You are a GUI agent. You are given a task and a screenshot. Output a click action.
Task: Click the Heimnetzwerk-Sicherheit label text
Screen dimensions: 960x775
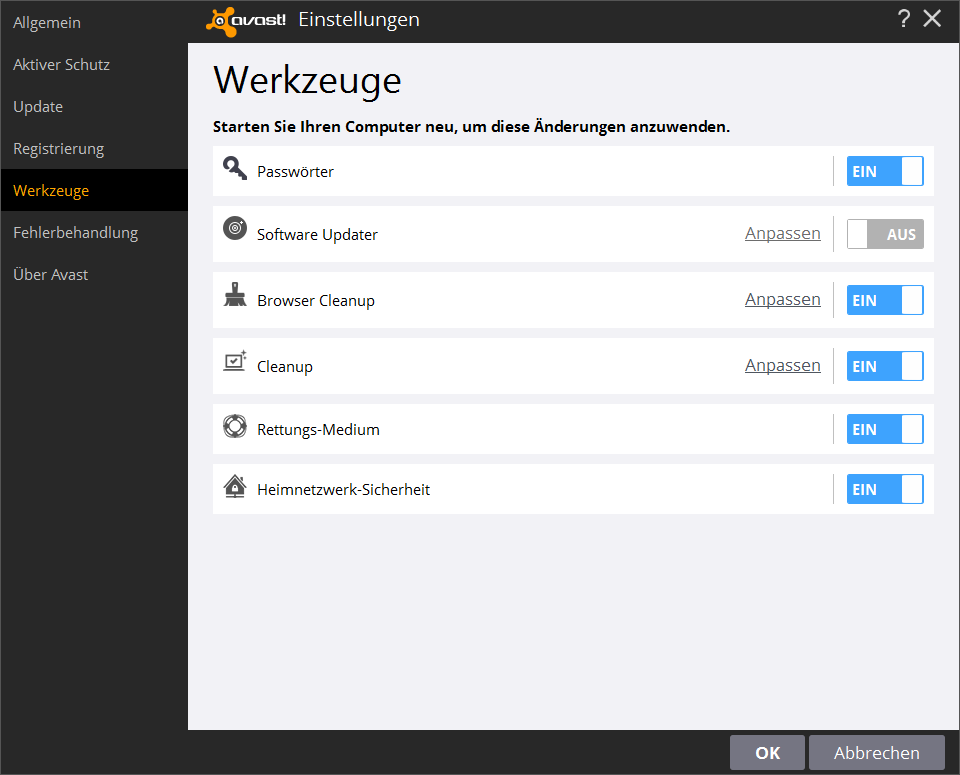343,490
